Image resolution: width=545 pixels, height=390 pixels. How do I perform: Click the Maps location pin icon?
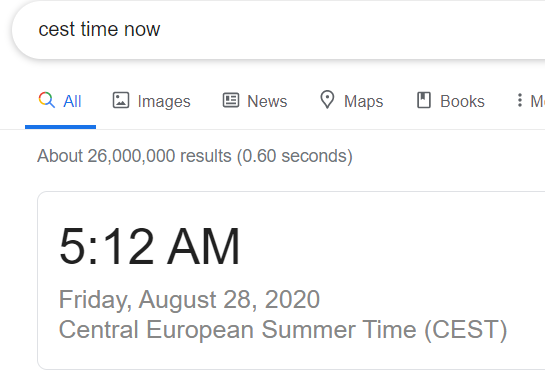(x=327, y=100)
